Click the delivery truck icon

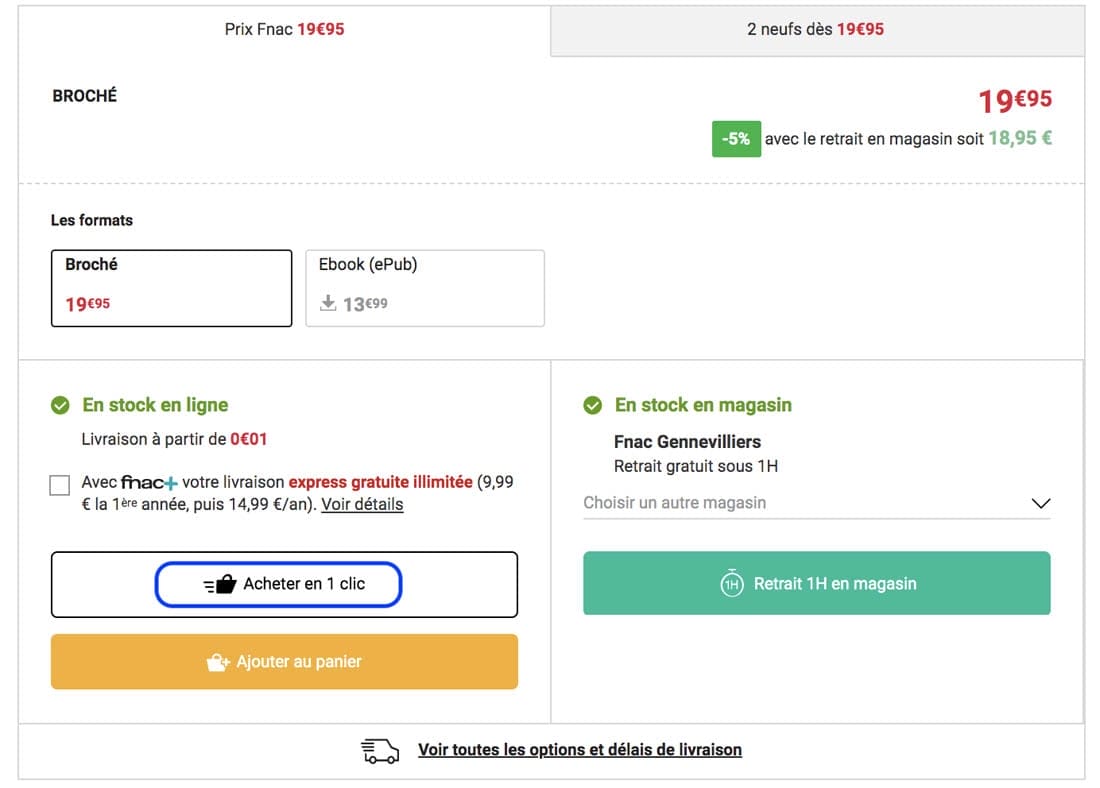(x=380, y=750)
